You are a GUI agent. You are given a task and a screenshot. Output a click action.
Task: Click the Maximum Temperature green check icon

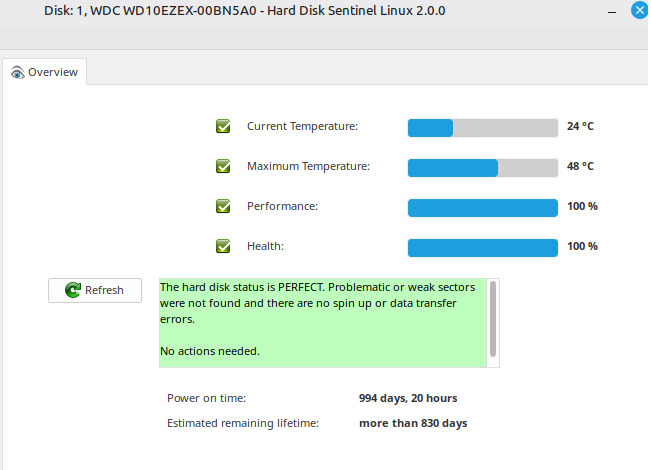223,166
